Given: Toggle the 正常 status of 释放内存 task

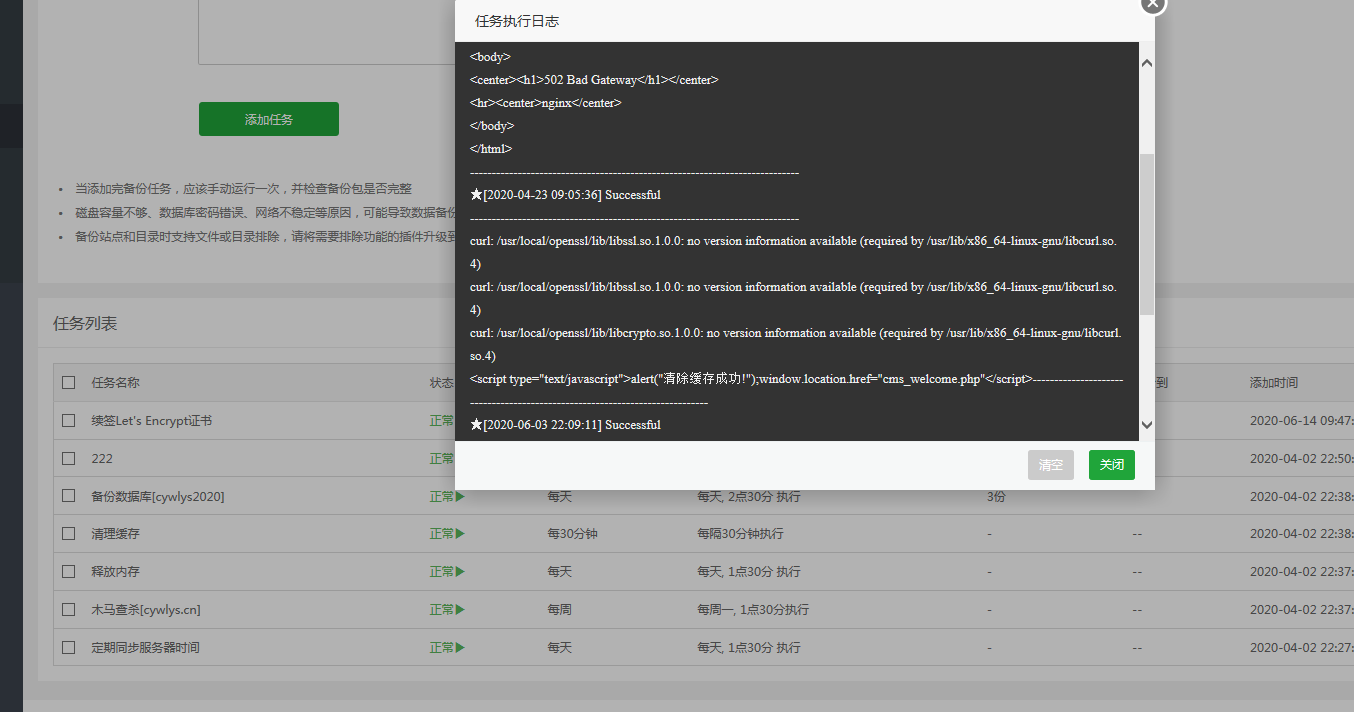Looking at the screenshot, I should coord(447,572).
